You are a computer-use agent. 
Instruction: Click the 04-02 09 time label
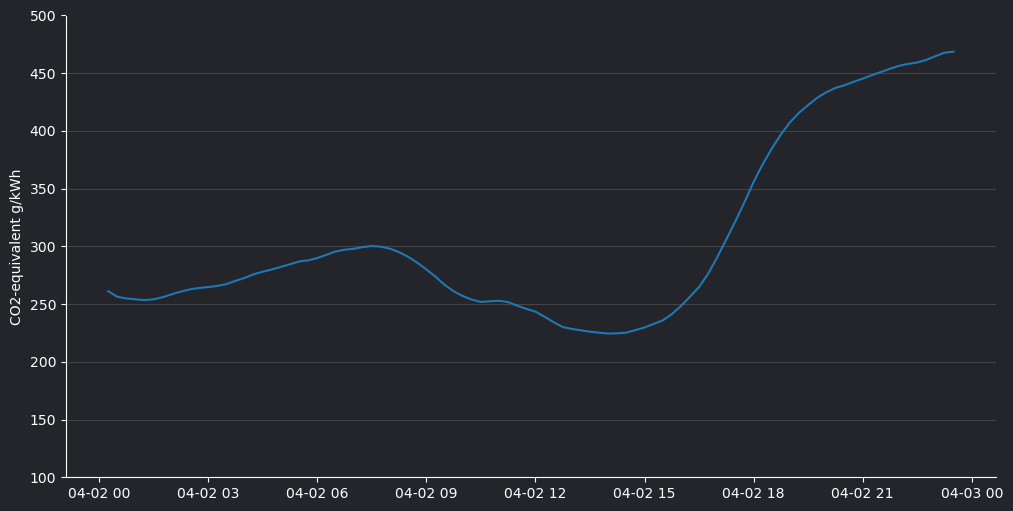pos(426,493)
